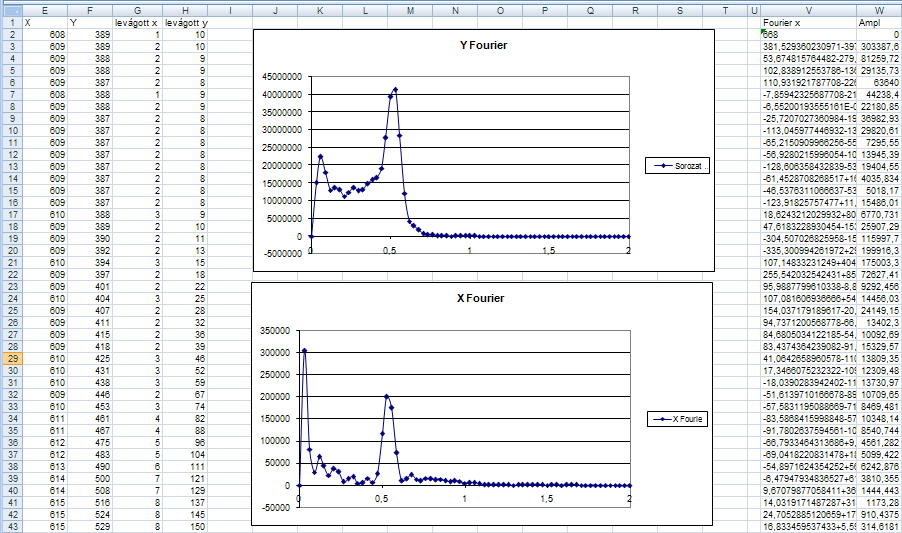Select levágott y value 46
The image size is (902, 533).
tap(185, 358)
